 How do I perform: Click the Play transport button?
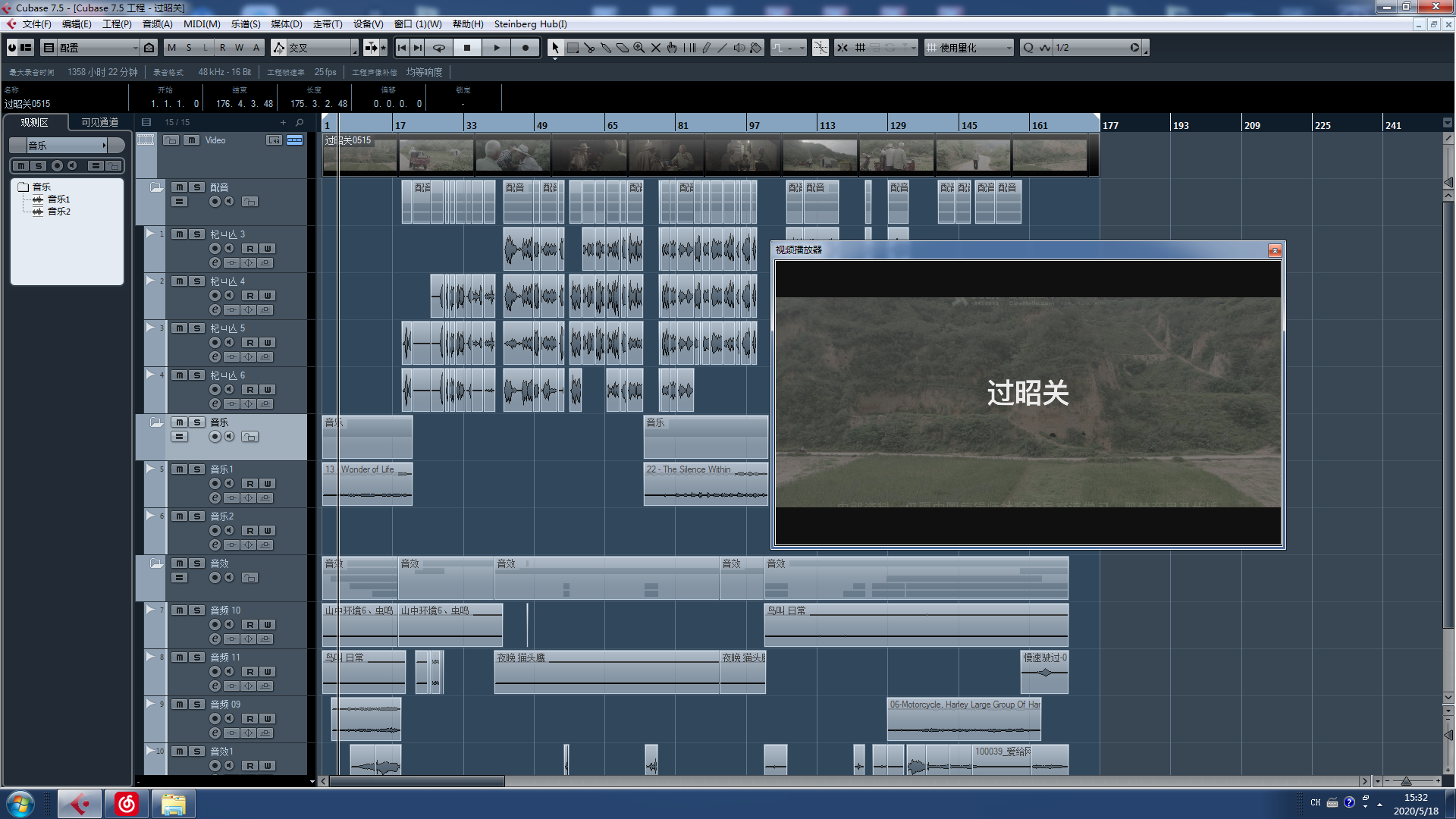tap(497, 48)
